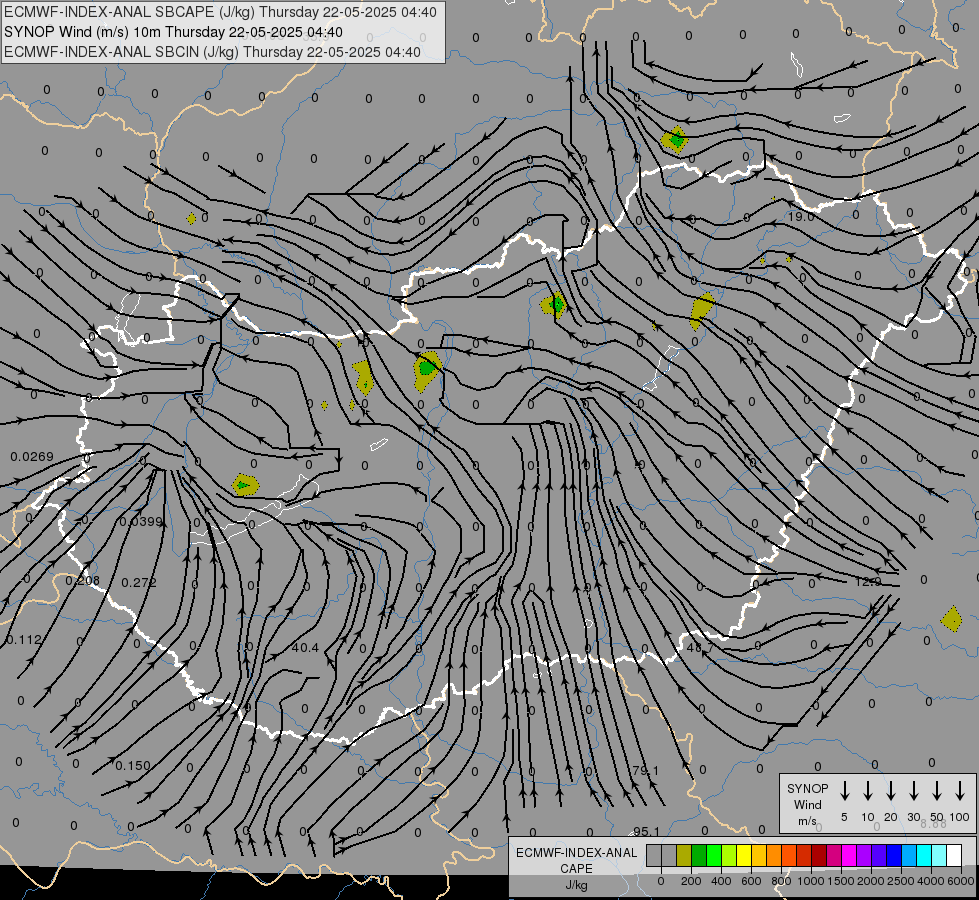Click the map value '0.0399'
Image resolution: width=979 pixels, height=900 pixels.
140,522
